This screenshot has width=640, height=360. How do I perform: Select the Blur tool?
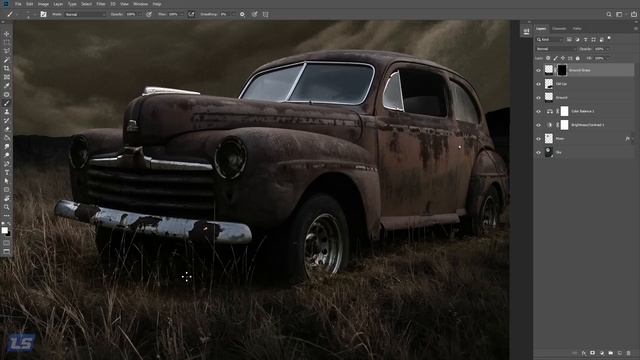coord(7,147)
